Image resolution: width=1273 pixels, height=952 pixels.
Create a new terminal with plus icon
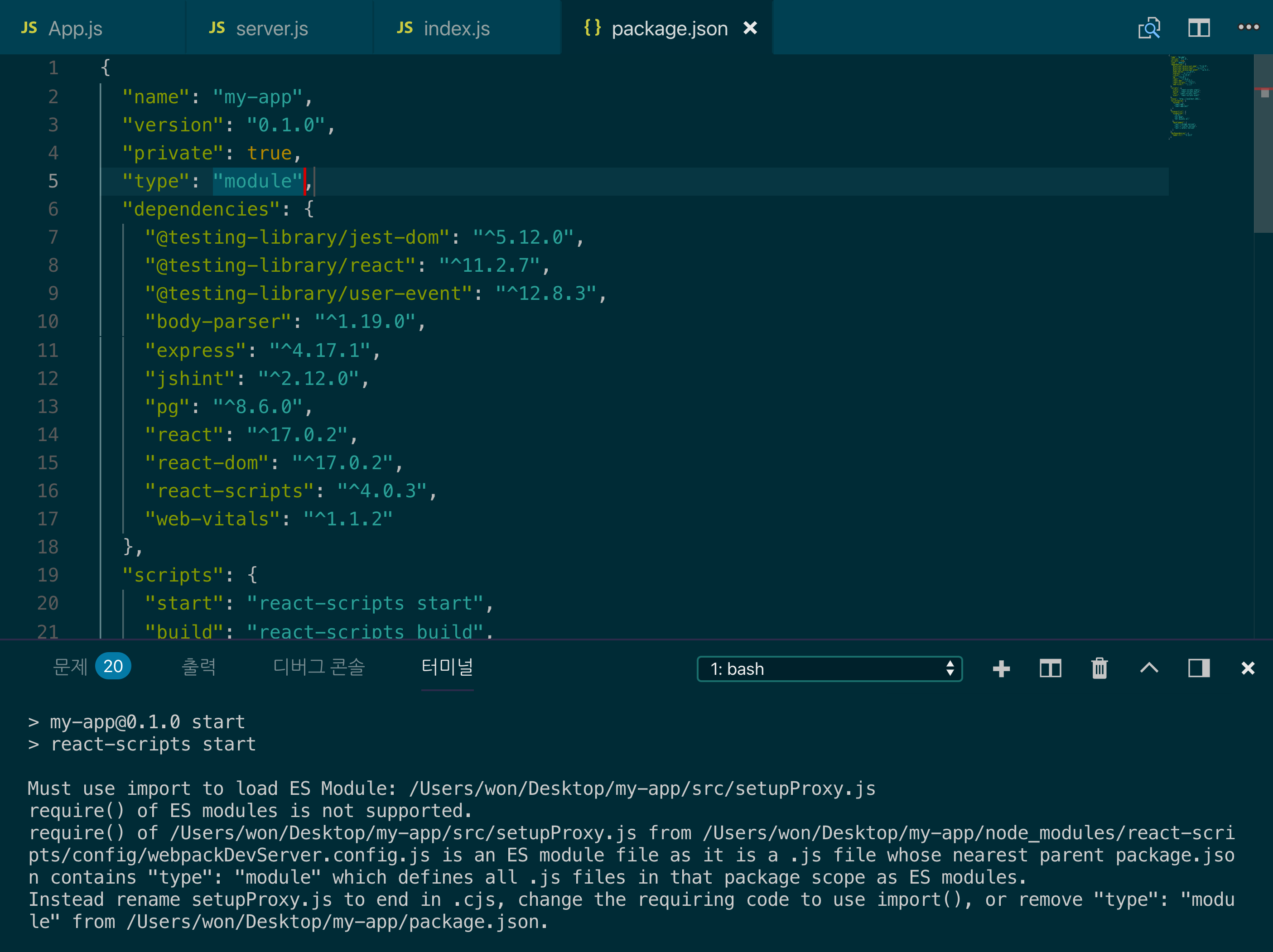pyautogui.click(x=1001, y=668)
